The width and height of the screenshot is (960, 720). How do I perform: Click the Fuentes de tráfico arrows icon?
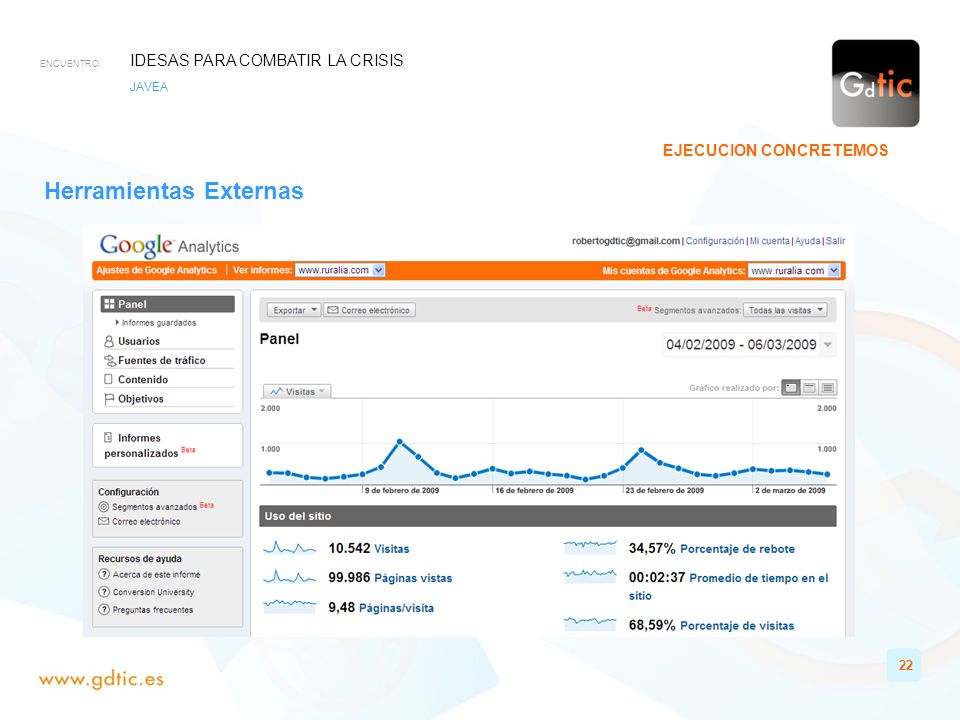[110, 361]
